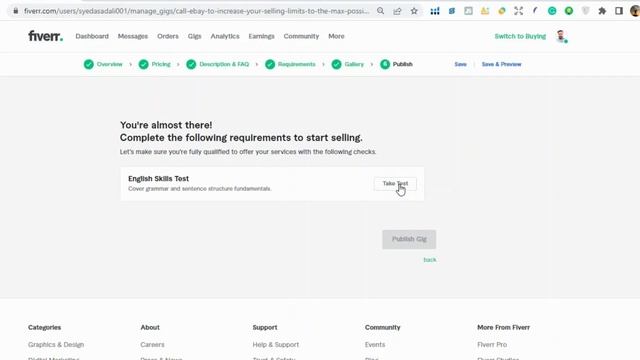Go to the Requirements step
The image size is (640, 360).
296,64
